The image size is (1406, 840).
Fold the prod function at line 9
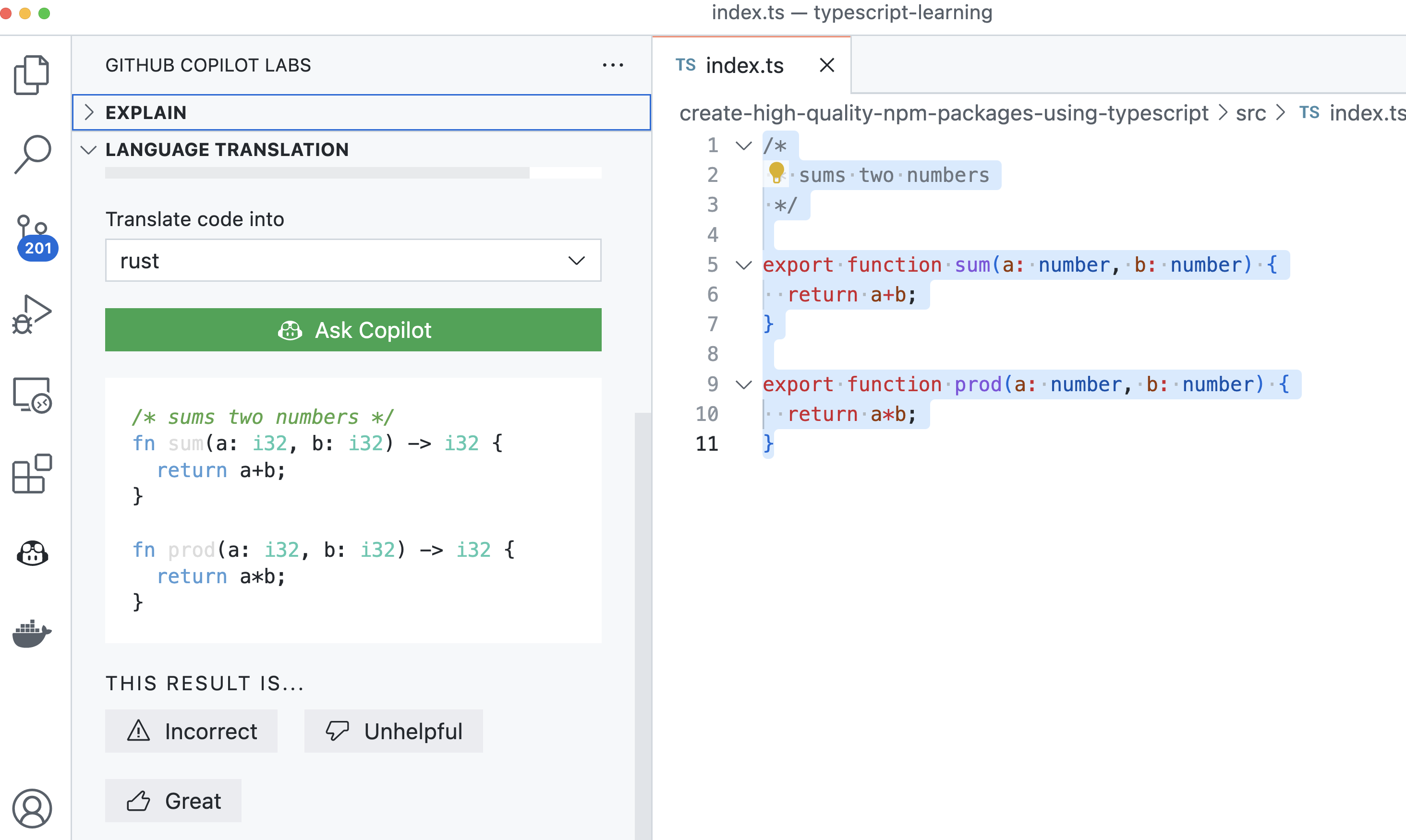pos(743,385)
